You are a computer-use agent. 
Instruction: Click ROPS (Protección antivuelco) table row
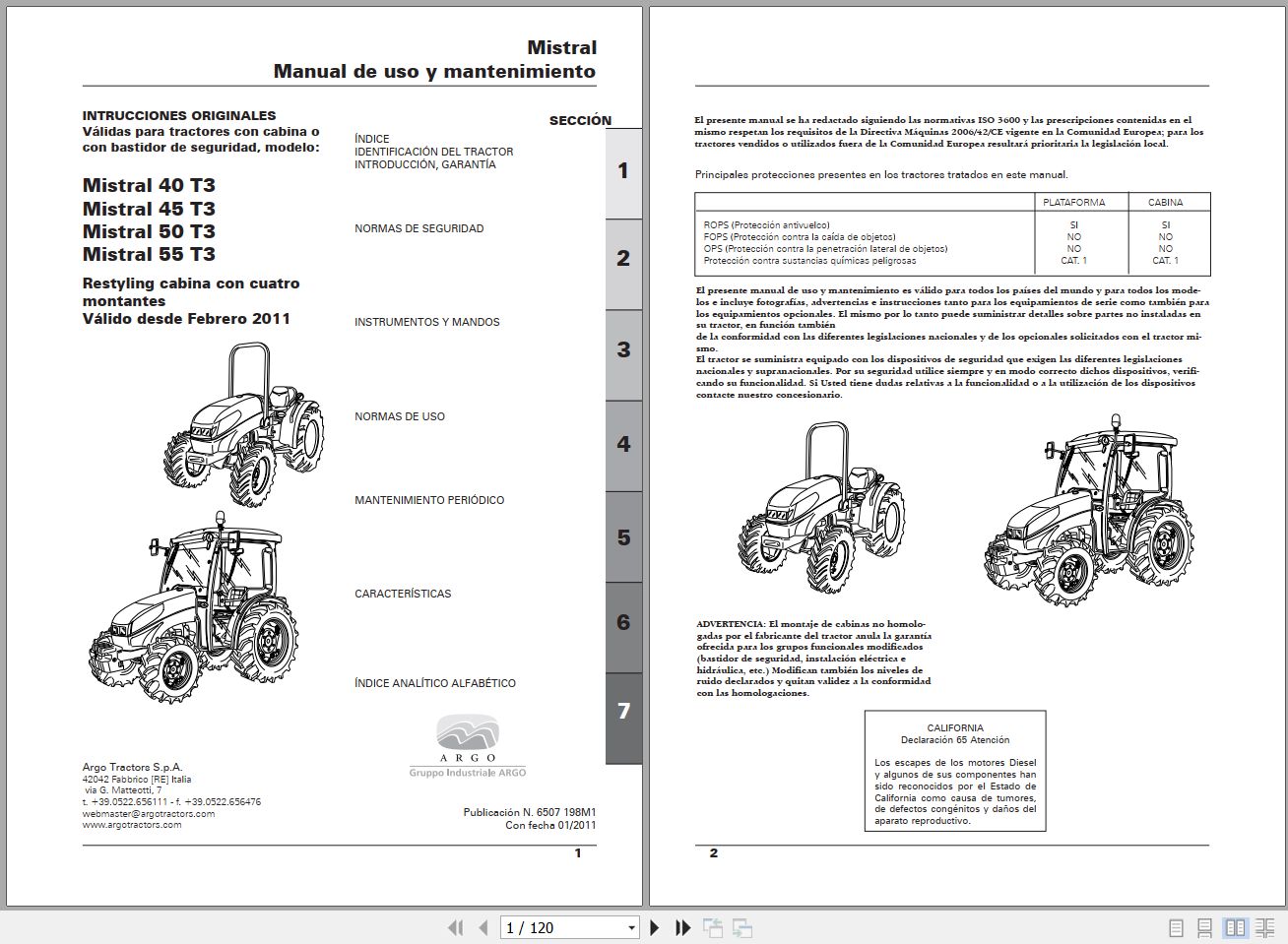[951, 225]
